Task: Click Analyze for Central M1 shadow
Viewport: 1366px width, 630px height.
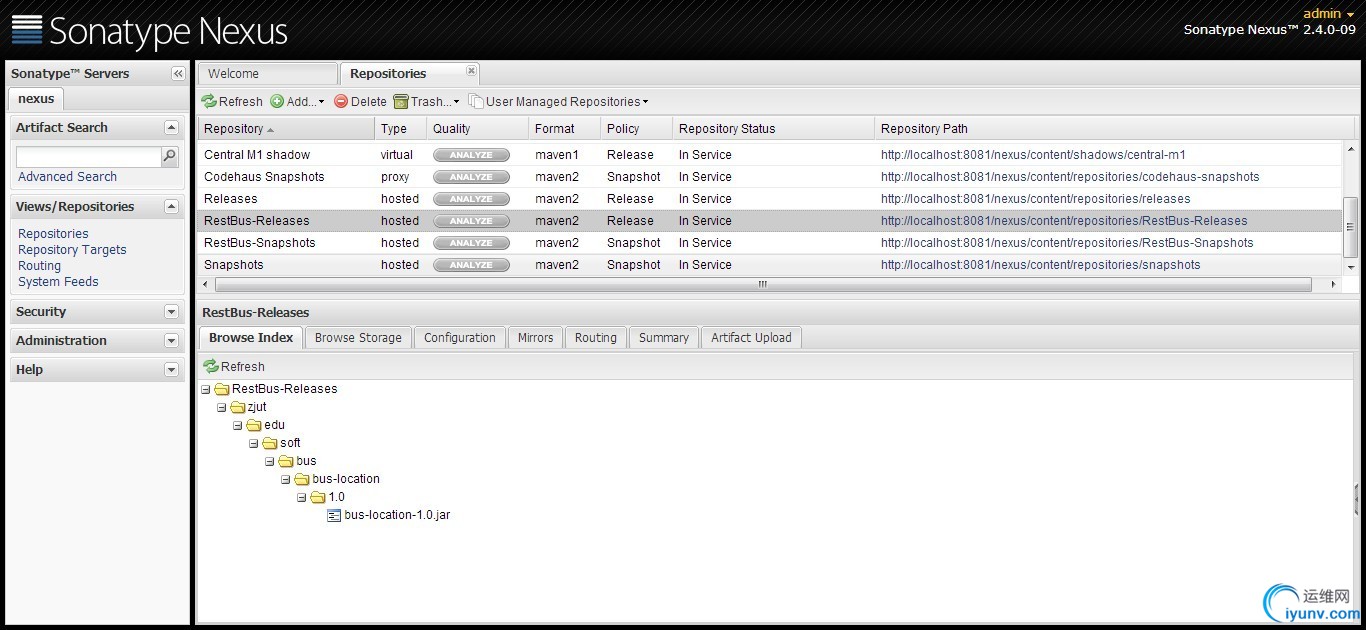Action: [x=471, y=155]
